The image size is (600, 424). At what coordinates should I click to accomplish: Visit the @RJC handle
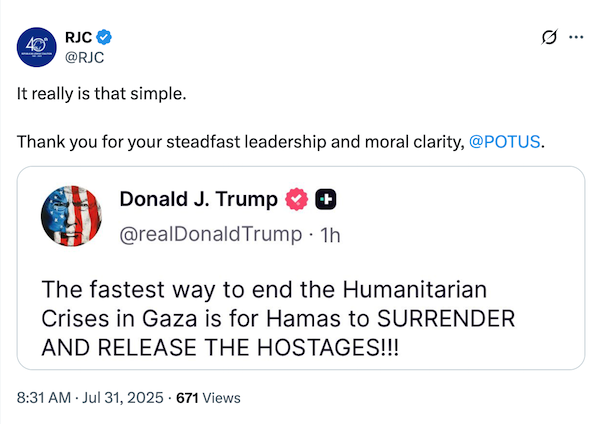(x=85, y=56)
